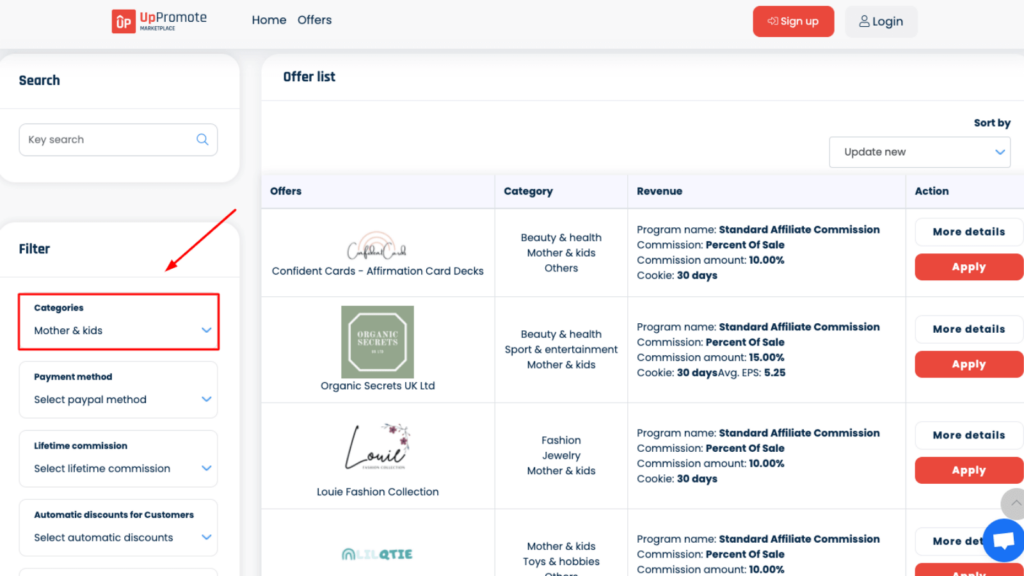Open the Sort by Update new dropdown
This screenshot has width=1024, height=576.
[x=920, y=152]
